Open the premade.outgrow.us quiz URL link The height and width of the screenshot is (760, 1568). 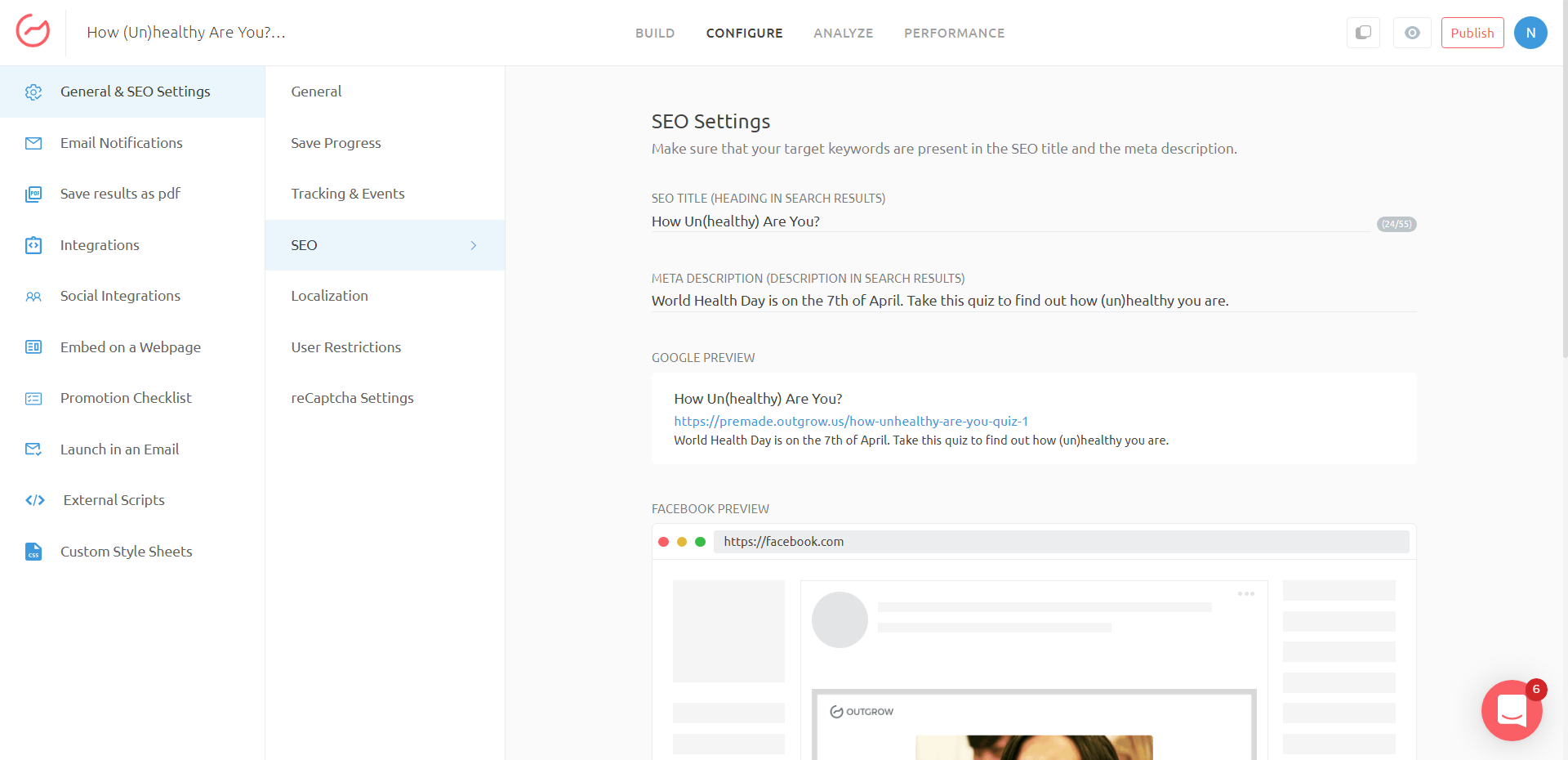coord(850,422)
